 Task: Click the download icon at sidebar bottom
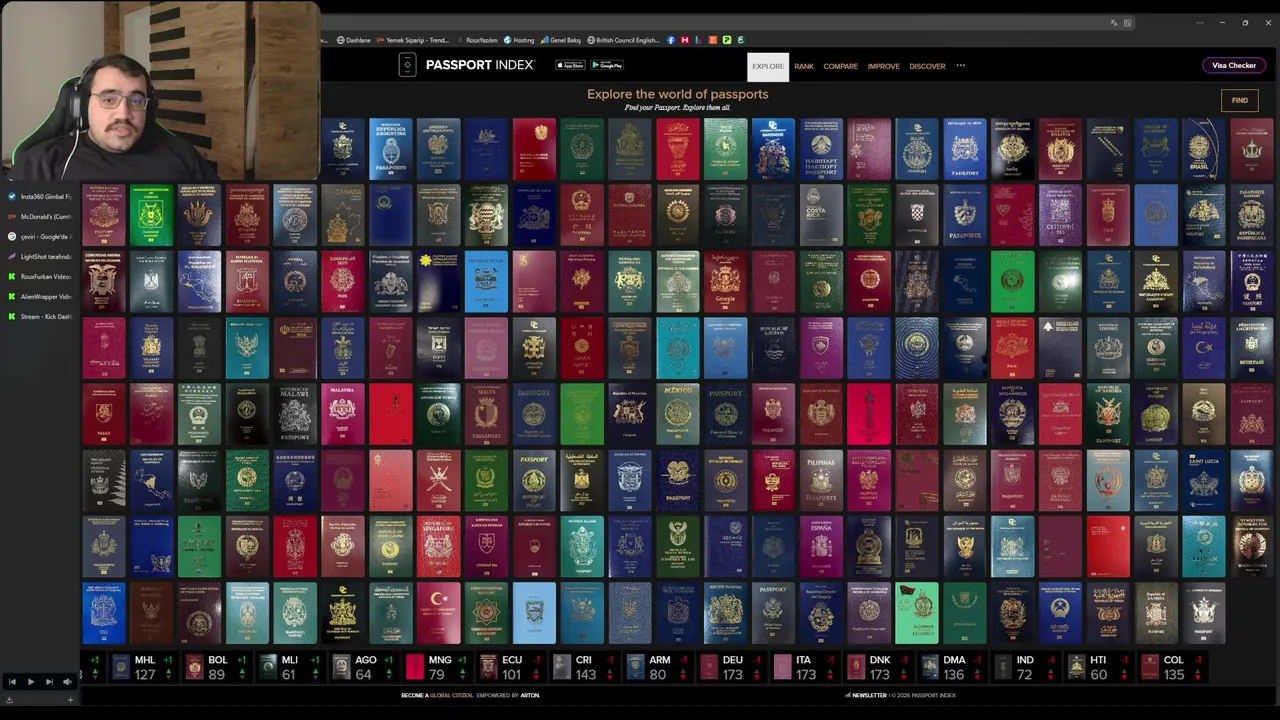tap(9, 700)
